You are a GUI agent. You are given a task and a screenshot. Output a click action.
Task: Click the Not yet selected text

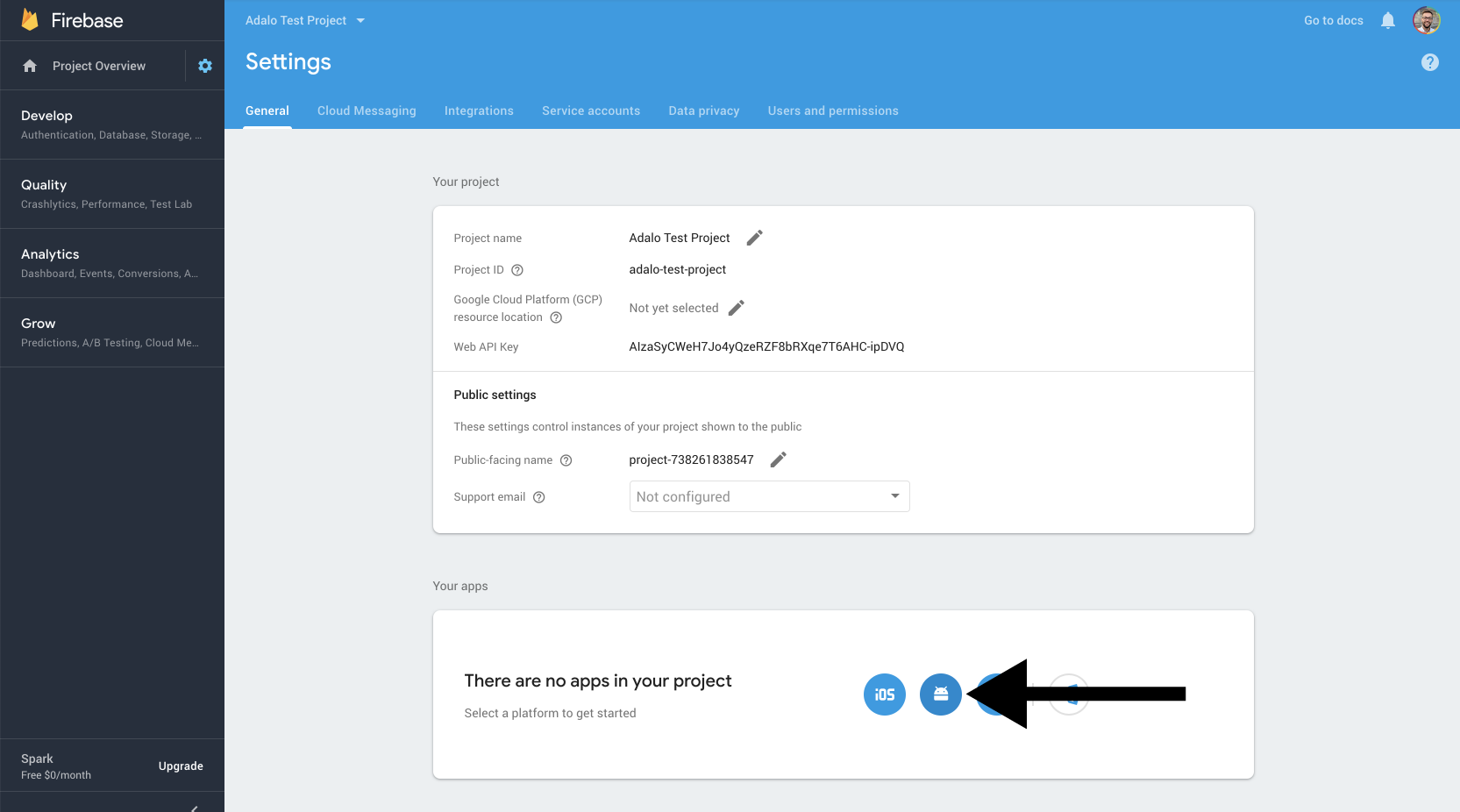click(673, 308)
